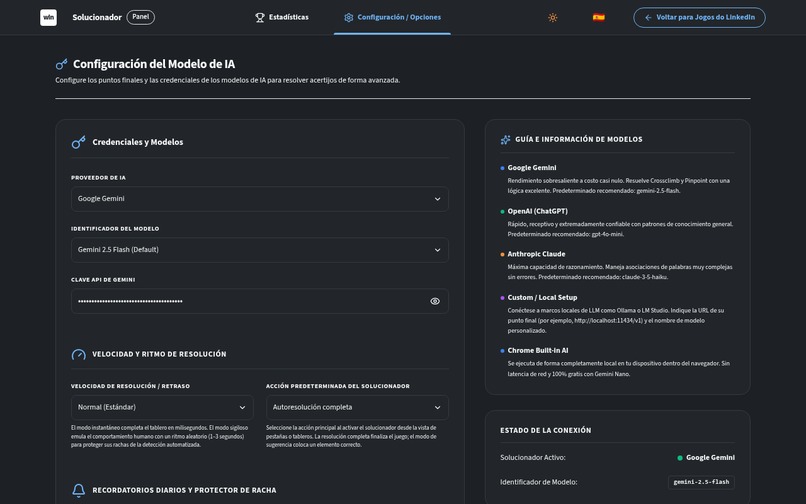This screenshot has height=504, width=806.
Task: Click the purple dot beside Custom / Local Setup
Action: pyautogui.click(x=502, y=298)
